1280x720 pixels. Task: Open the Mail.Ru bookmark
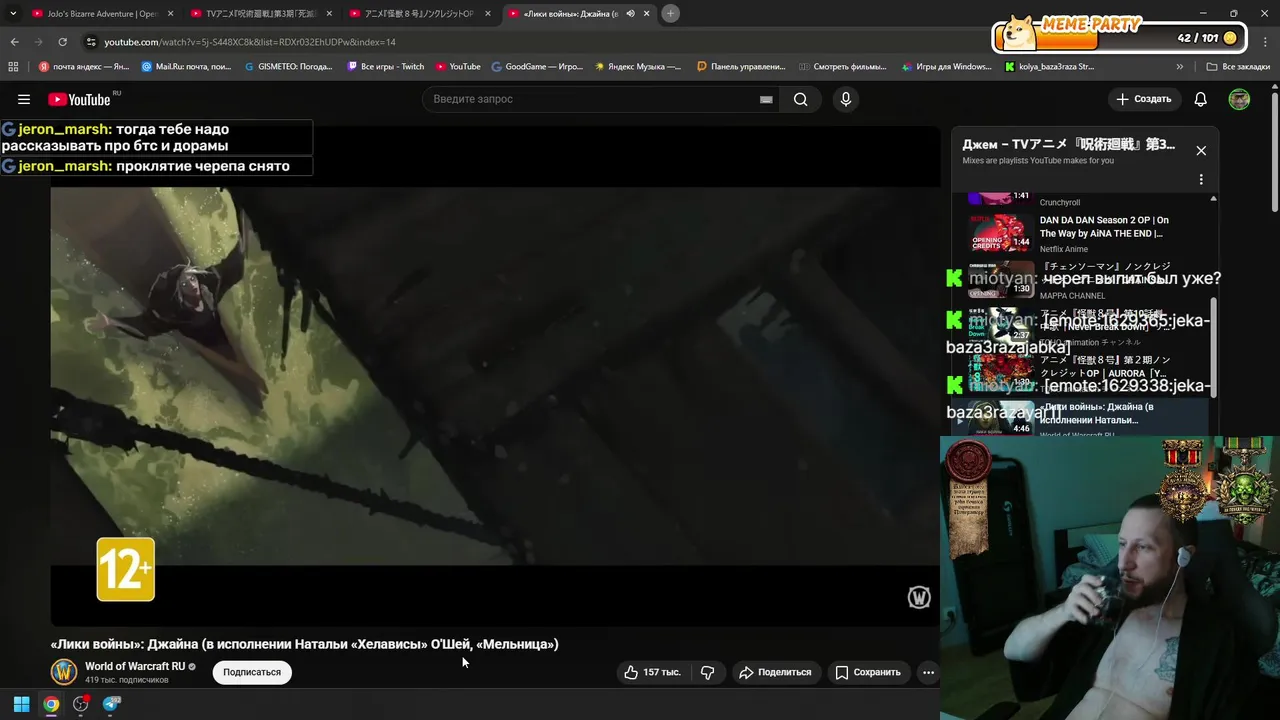pos(187,67)
